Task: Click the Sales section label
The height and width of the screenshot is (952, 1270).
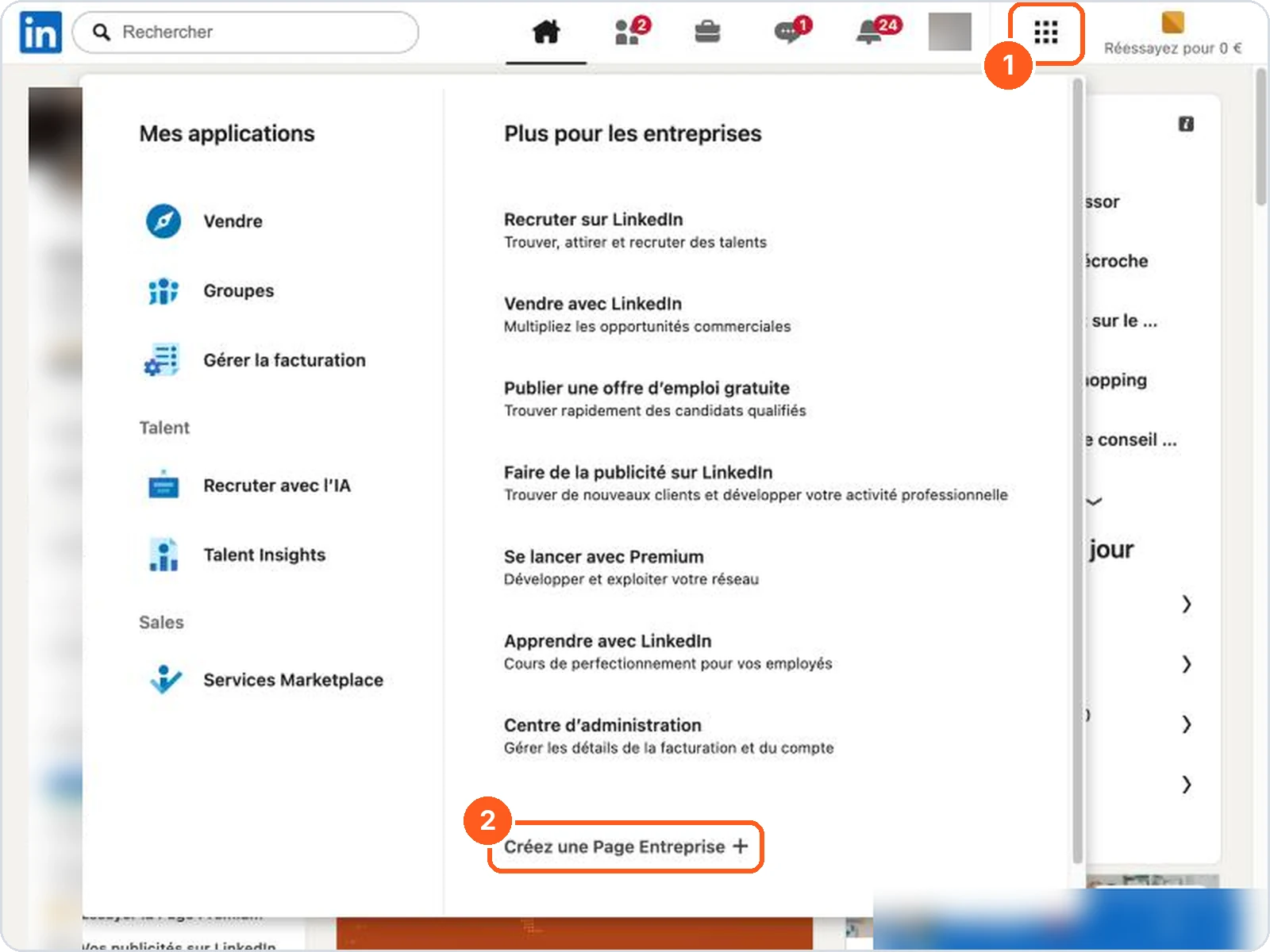Action: [x=161, y=622]
